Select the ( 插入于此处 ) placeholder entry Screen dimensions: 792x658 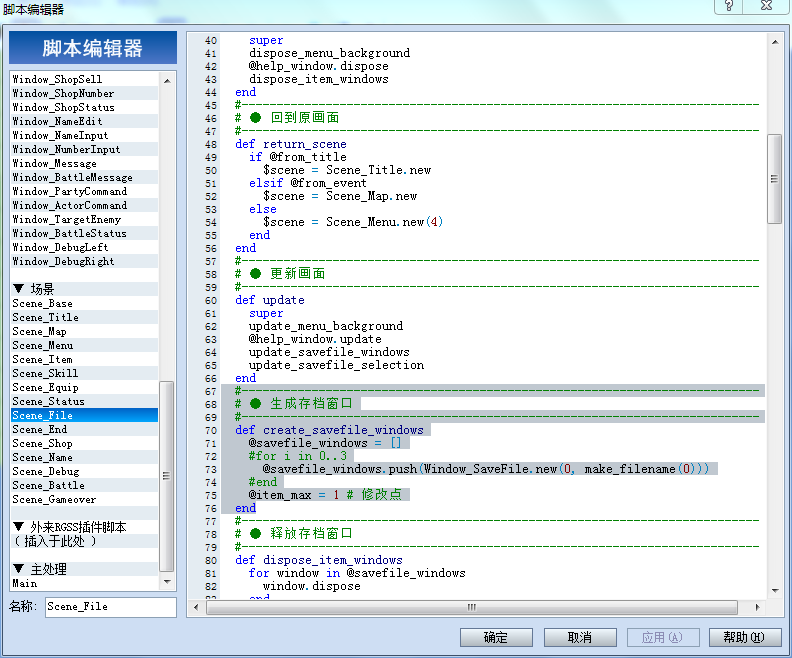(x=84, y=542)
